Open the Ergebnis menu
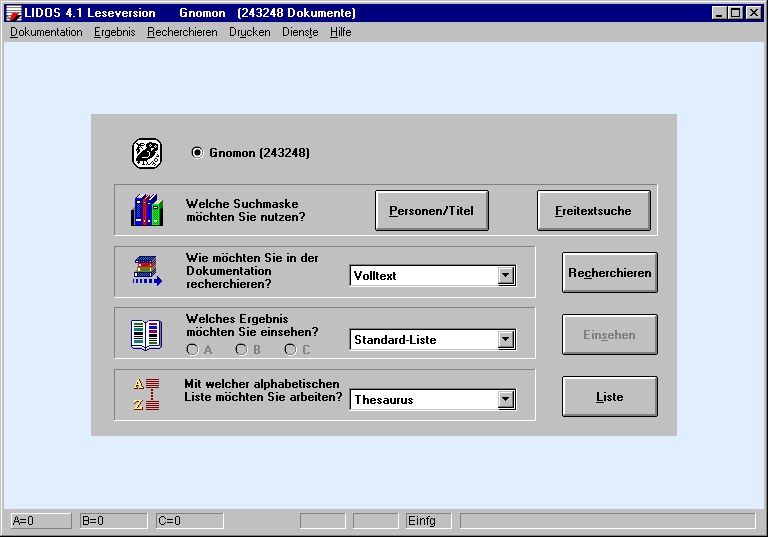Viewport: 768px width, 537px height. pos(115,32)
